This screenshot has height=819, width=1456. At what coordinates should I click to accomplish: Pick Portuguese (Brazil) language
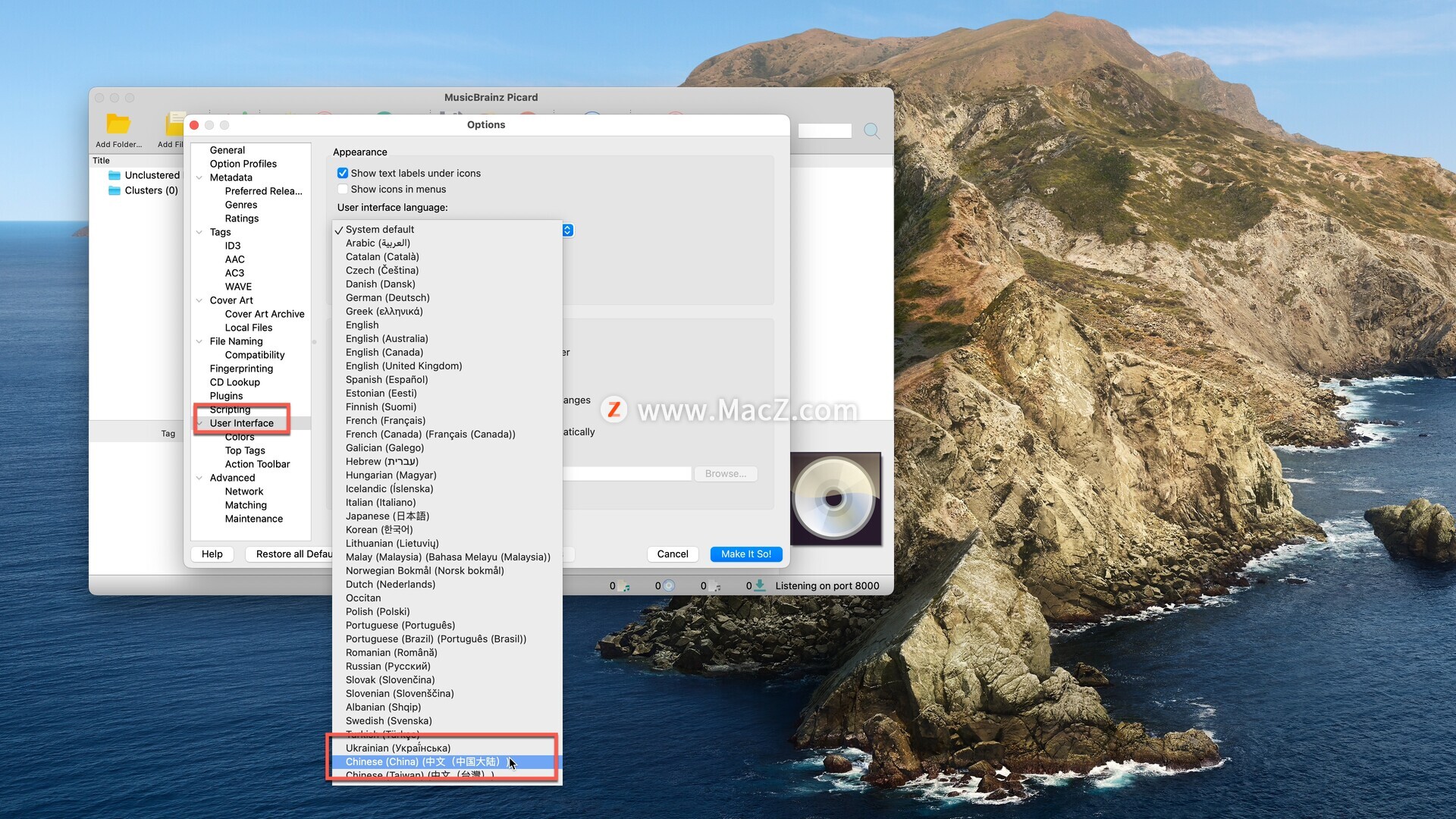coord(447,639)
